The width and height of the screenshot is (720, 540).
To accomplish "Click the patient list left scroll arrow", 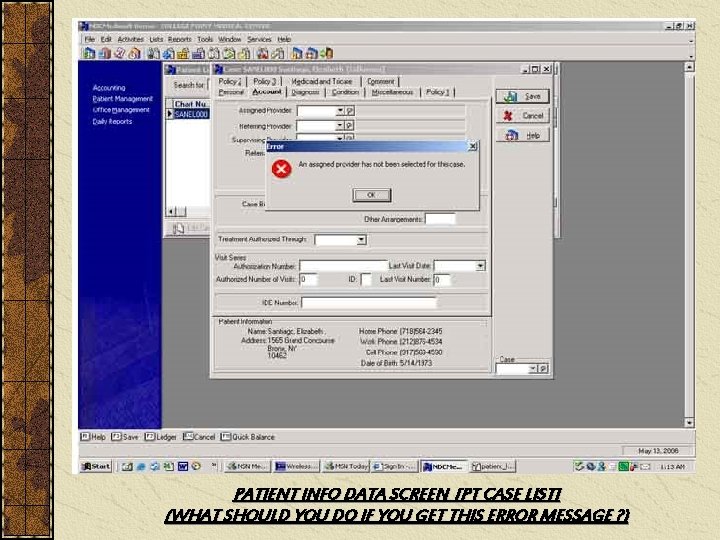I will 170,212.
